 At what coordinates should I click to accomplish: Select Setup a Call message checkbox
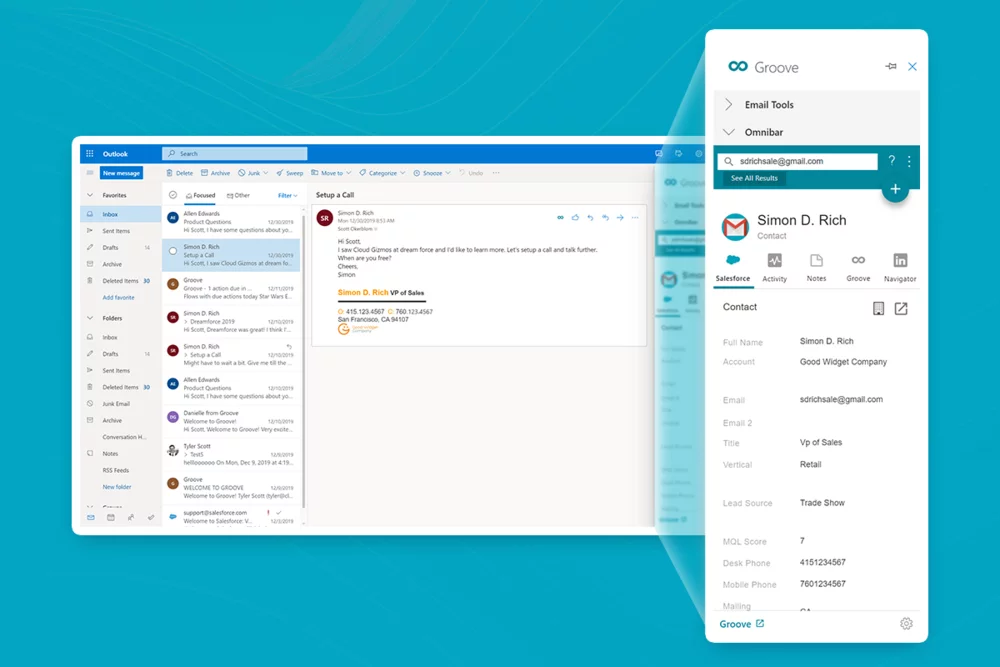(x=173, y=251)
